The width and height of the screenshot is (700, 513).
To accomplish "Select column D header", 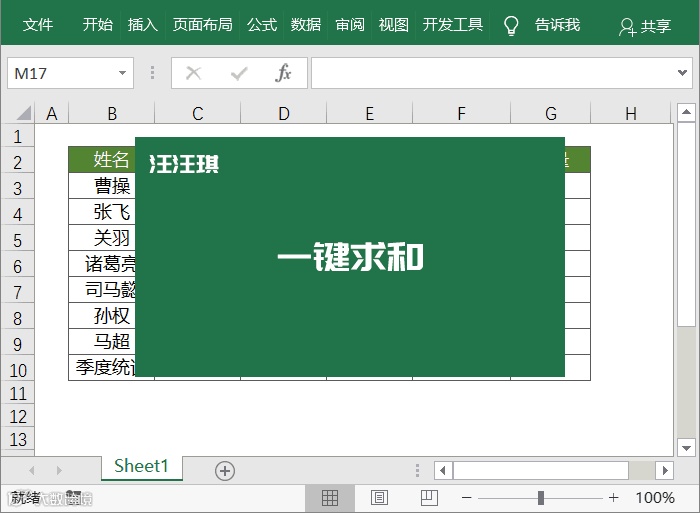I will point(283,113).
